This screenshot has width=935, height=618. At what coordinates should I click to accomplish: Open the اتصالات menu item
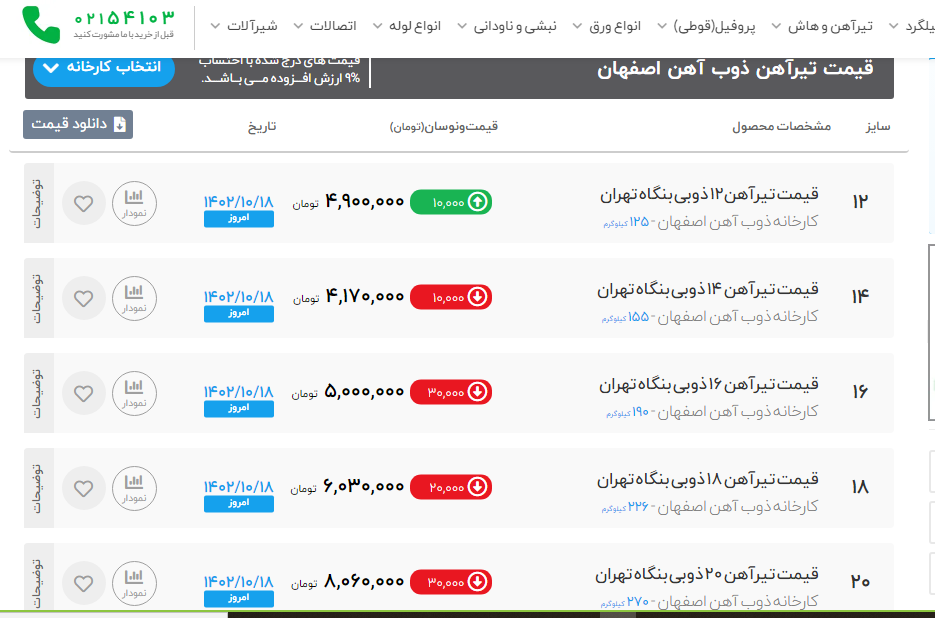coord(325,26)
